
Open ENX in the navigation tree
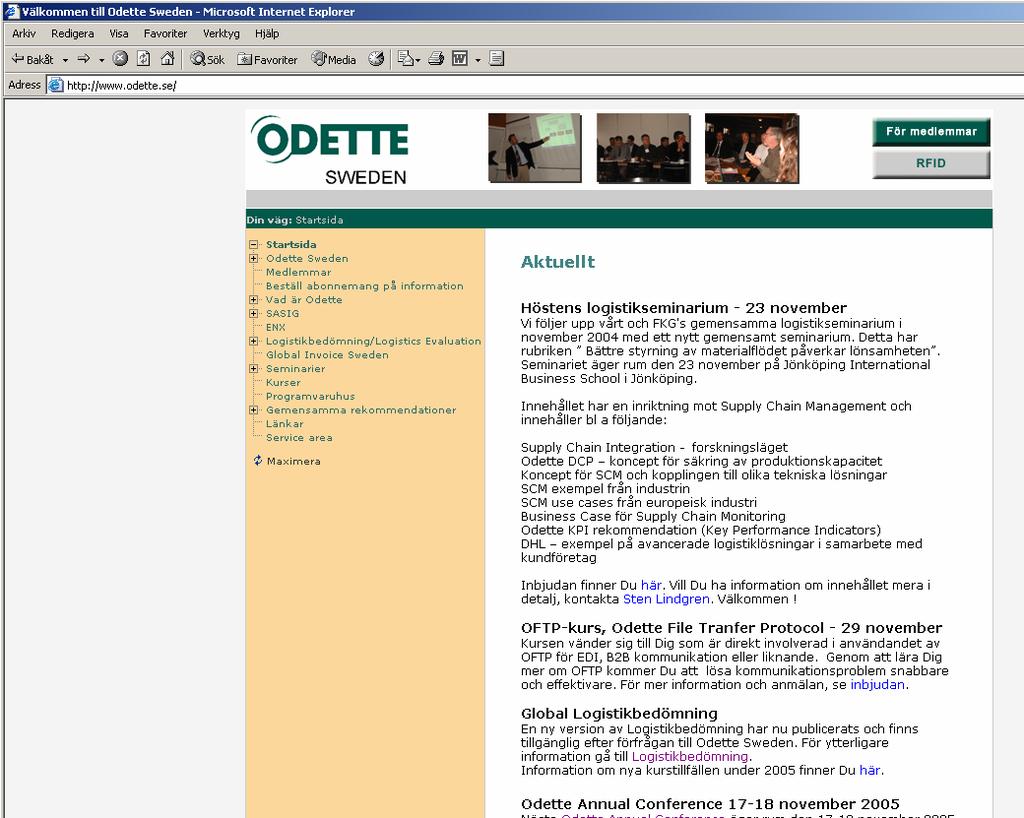(x=276, y=327)
